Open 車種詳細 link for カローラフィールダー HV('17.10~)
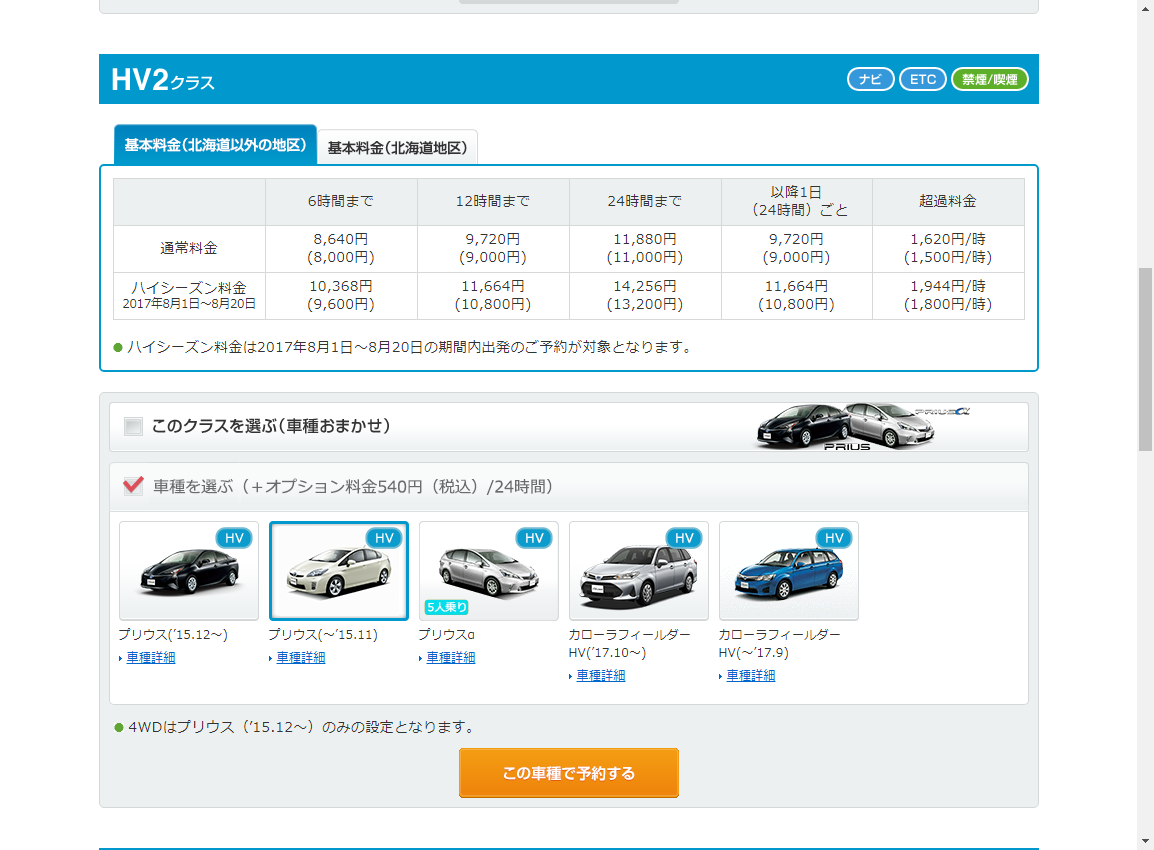 pos(601,676)
